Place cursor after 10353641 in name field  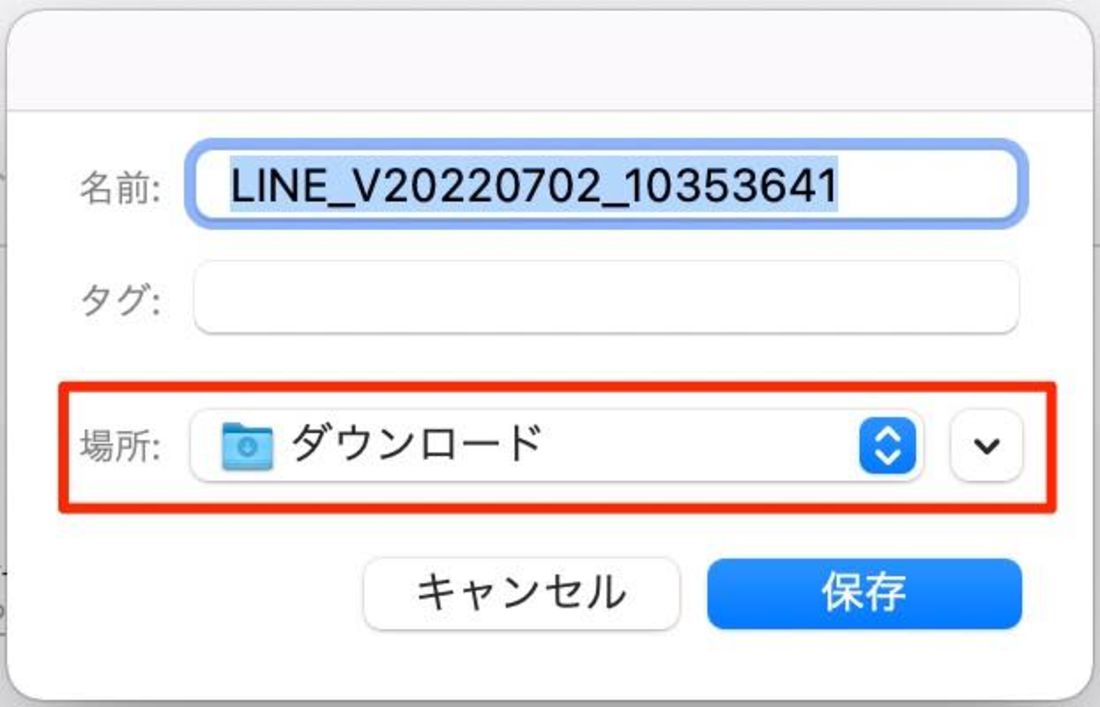click(x=839, y=185)
